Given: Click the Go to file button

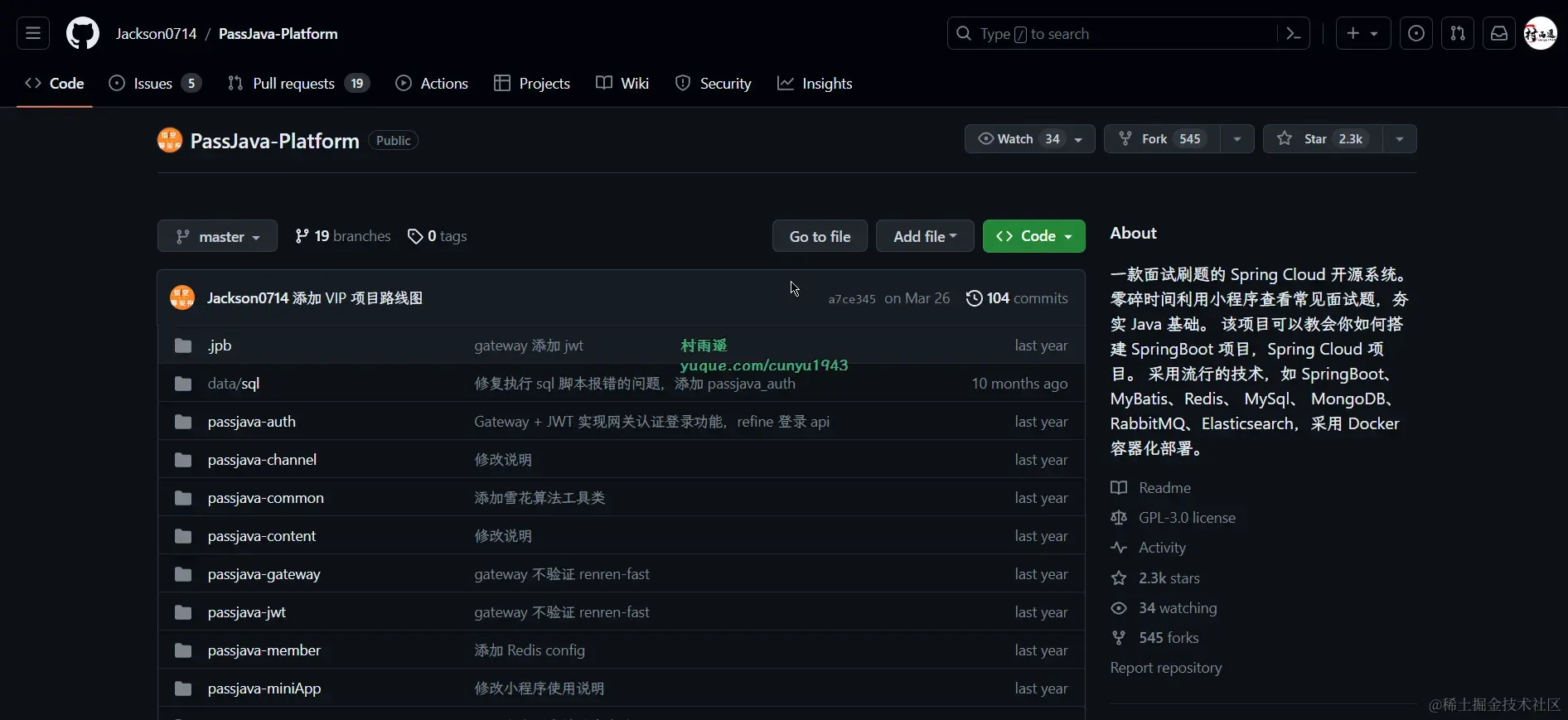Looking at the screenshot, I should point(820,236).
